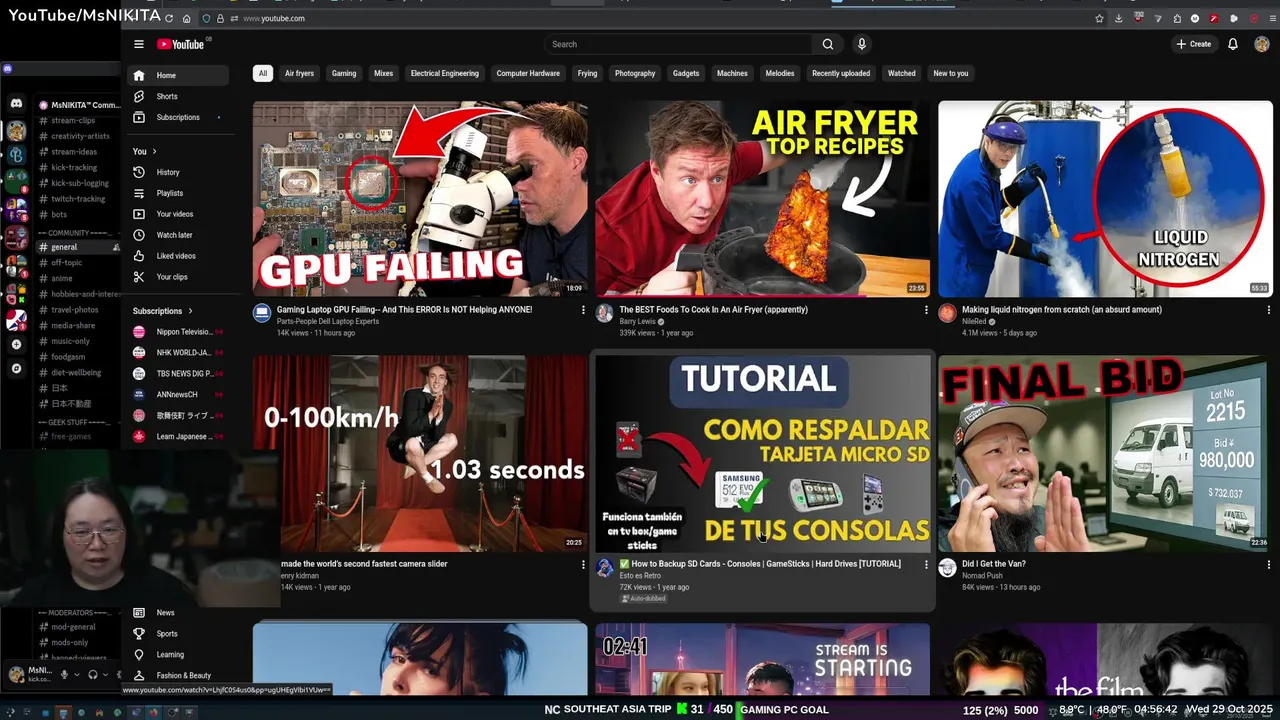This screenshot has width=1280, height=720.
Task: Click the YouTube search input field
Action: [x=680, y=44]
